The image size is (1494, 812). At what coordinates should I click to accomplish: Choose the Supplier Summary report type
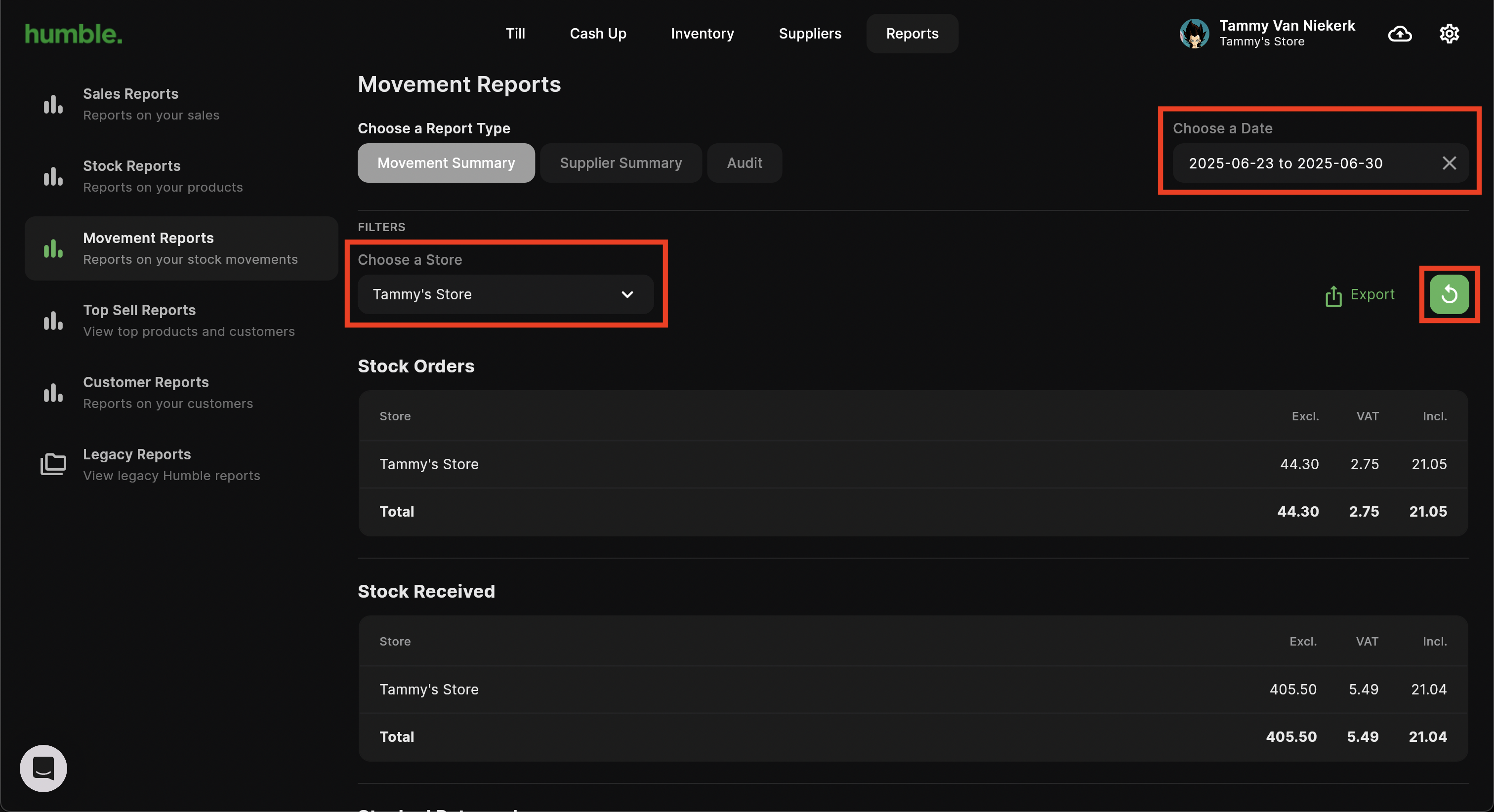pos(621,163)
